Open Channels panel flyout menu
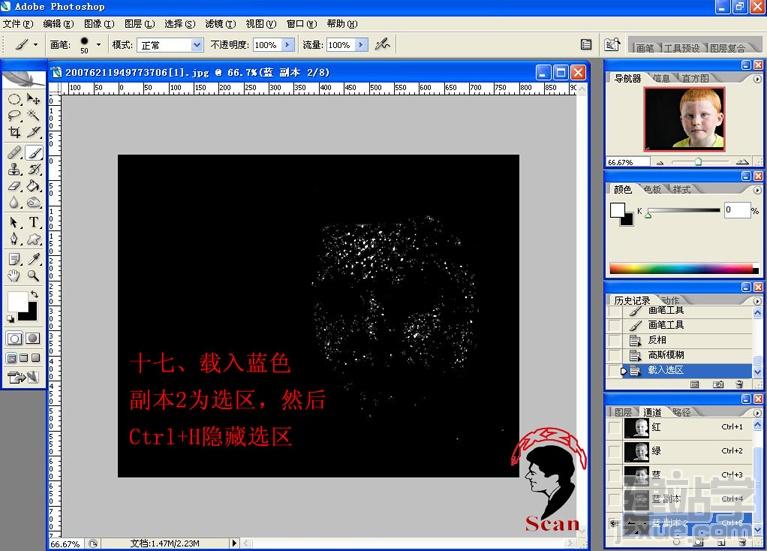 pyautogui.click(x=757, y=413)
